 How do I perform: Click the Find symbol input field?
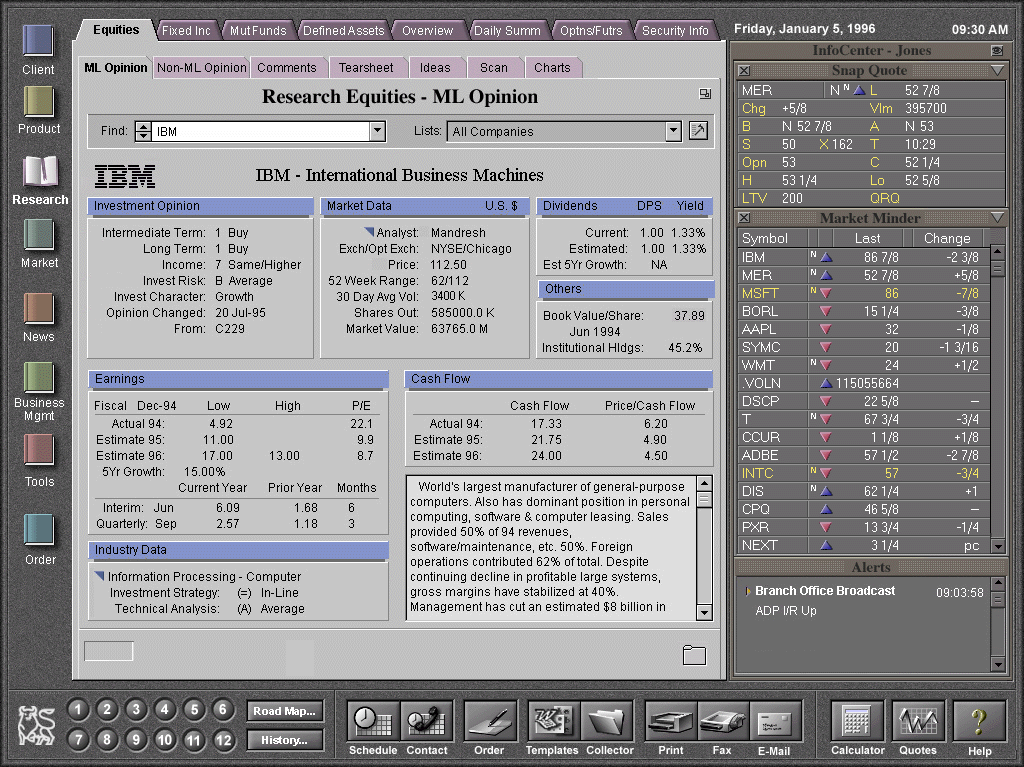pyautogui.click(x=261, y=131)
